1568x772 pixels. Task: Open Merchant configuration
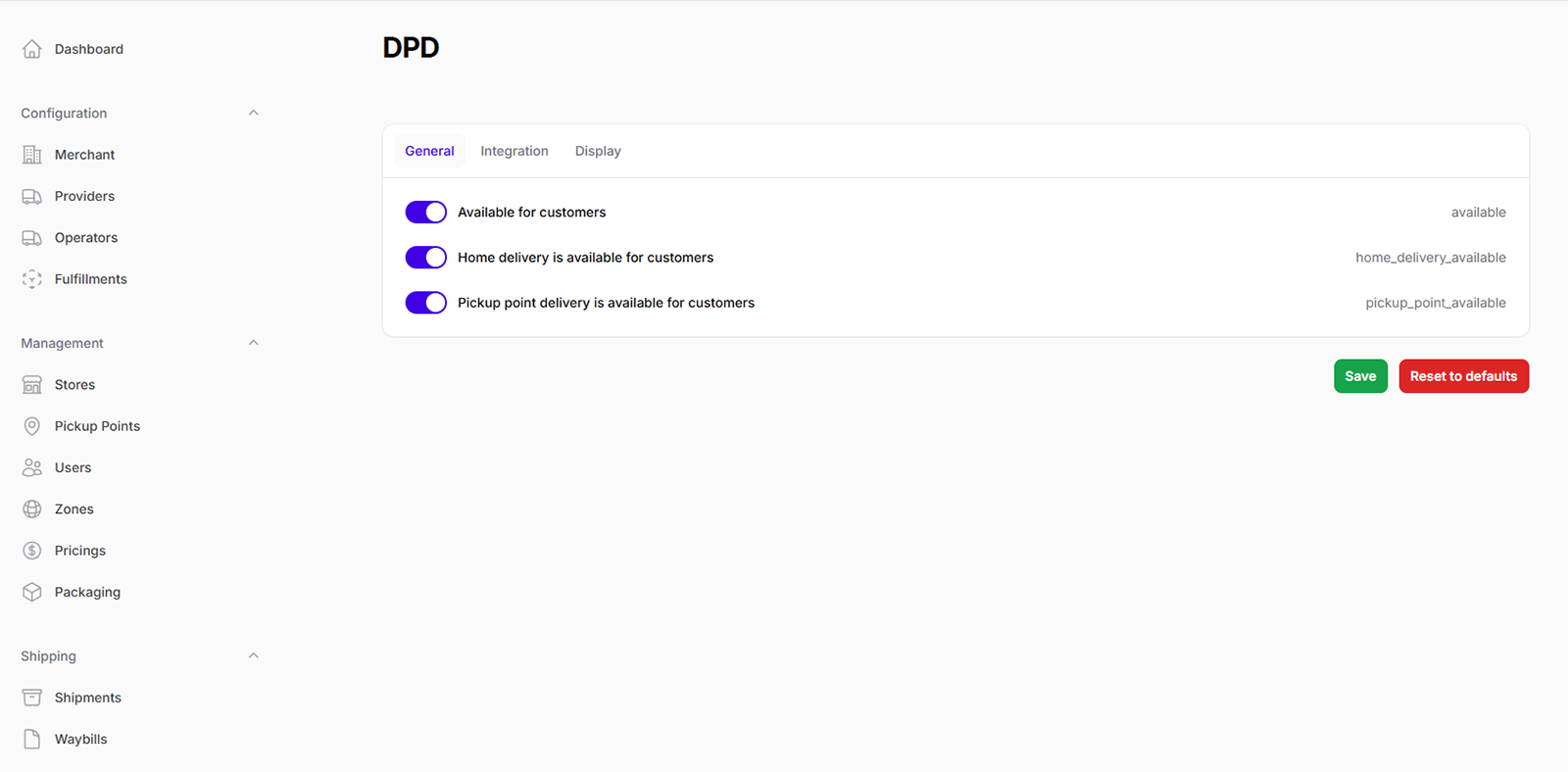pyautogui.click(x=84, y=155)
